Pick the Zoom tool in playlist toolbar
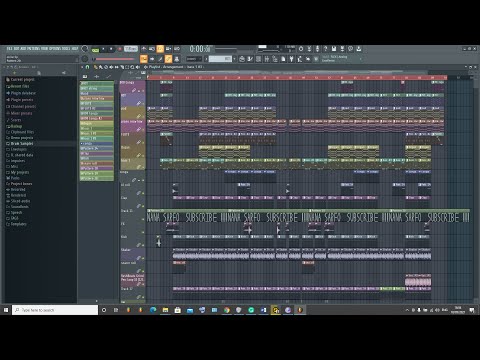Screen dimensions: 480x360 [132, 67]
